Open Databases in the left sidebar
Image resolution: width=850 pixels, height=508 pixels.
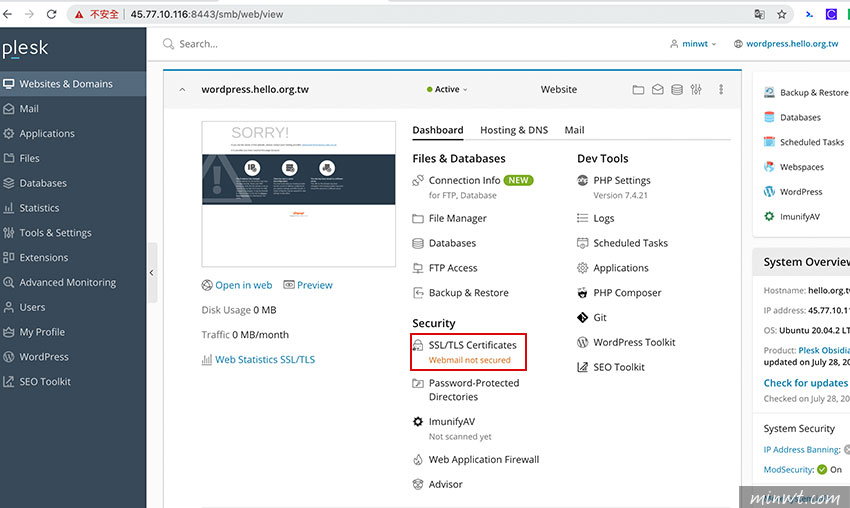[x=43, y=183]
